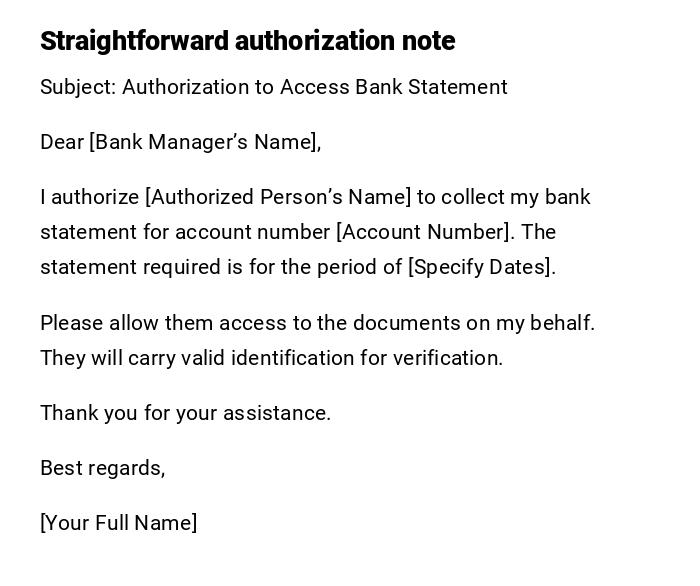Click the '[Specify Dates]' placeholder

click(x=481, y=267)
